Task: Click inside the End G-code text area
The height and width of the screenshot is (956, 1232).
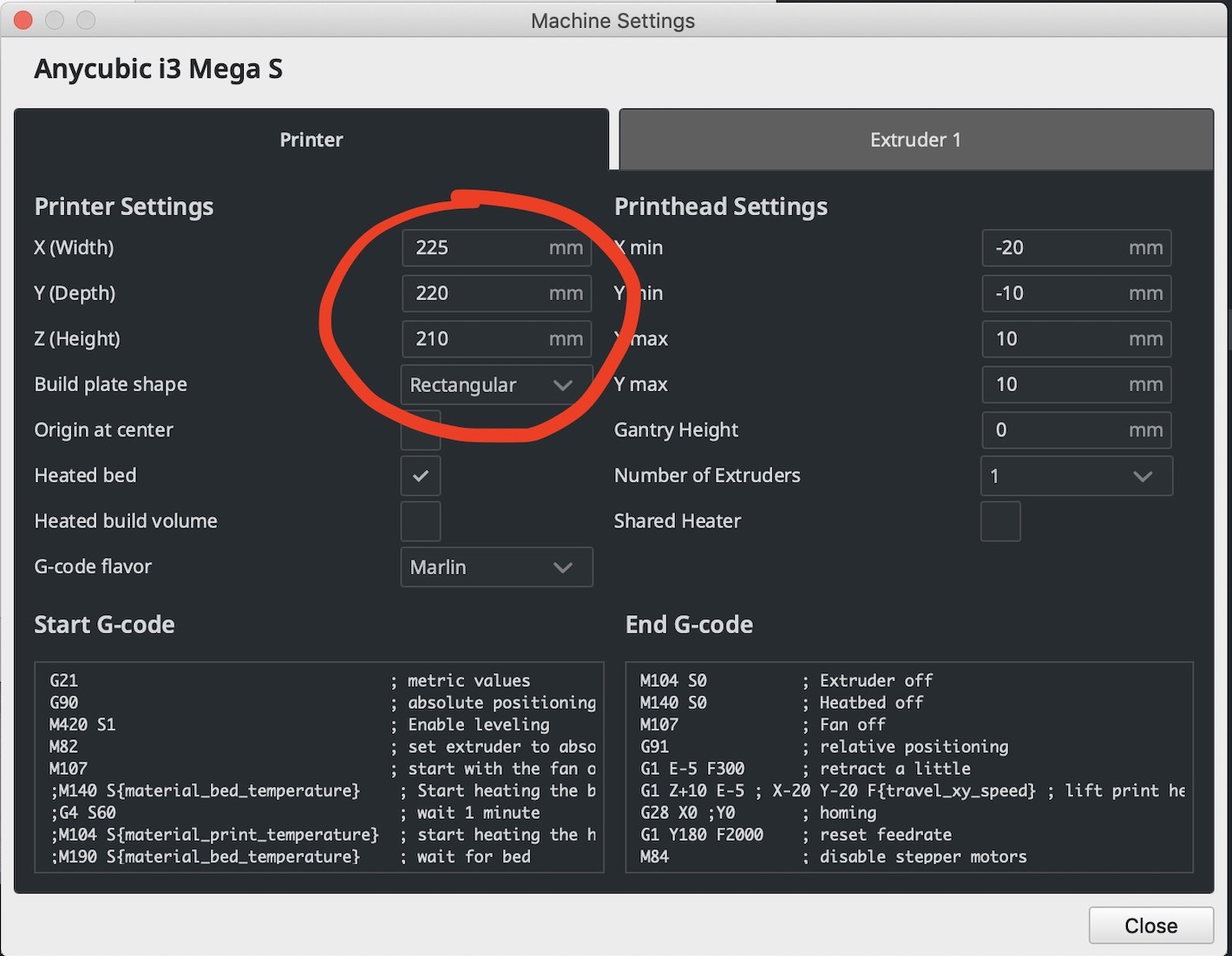Action: [x=909, y=767]
